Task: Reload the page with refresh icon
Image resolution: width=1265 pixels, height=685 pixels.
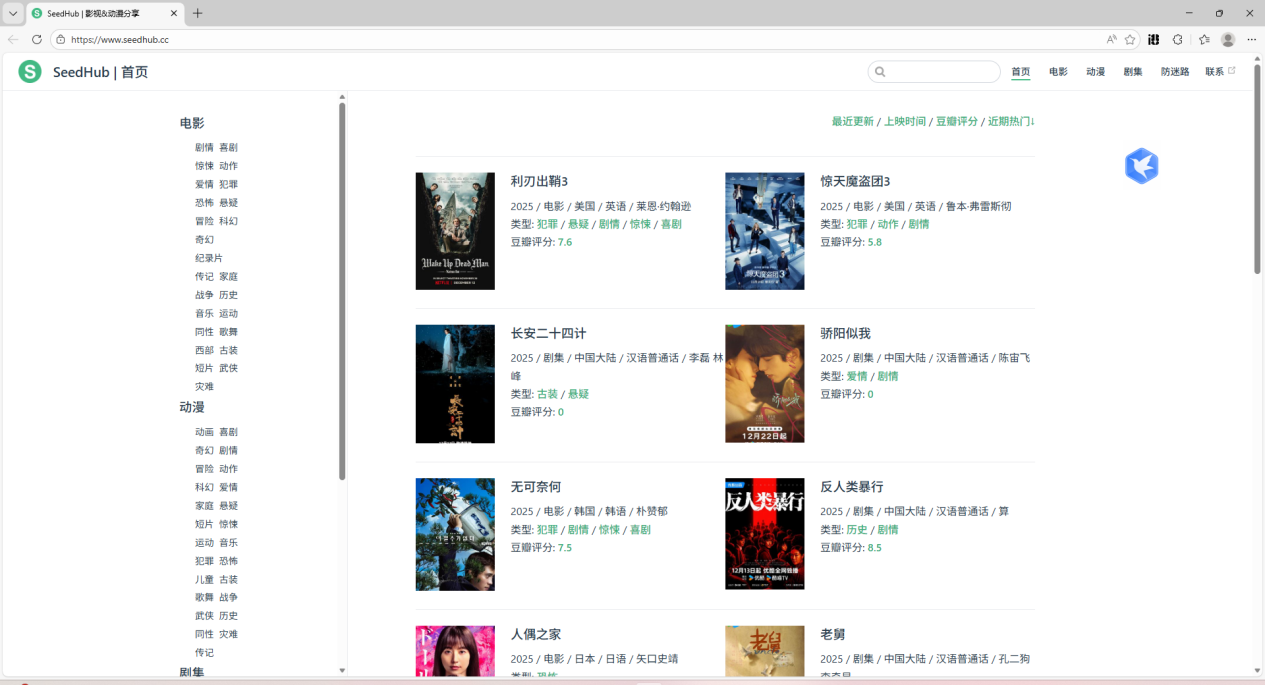Action: [x=37, y=39]
